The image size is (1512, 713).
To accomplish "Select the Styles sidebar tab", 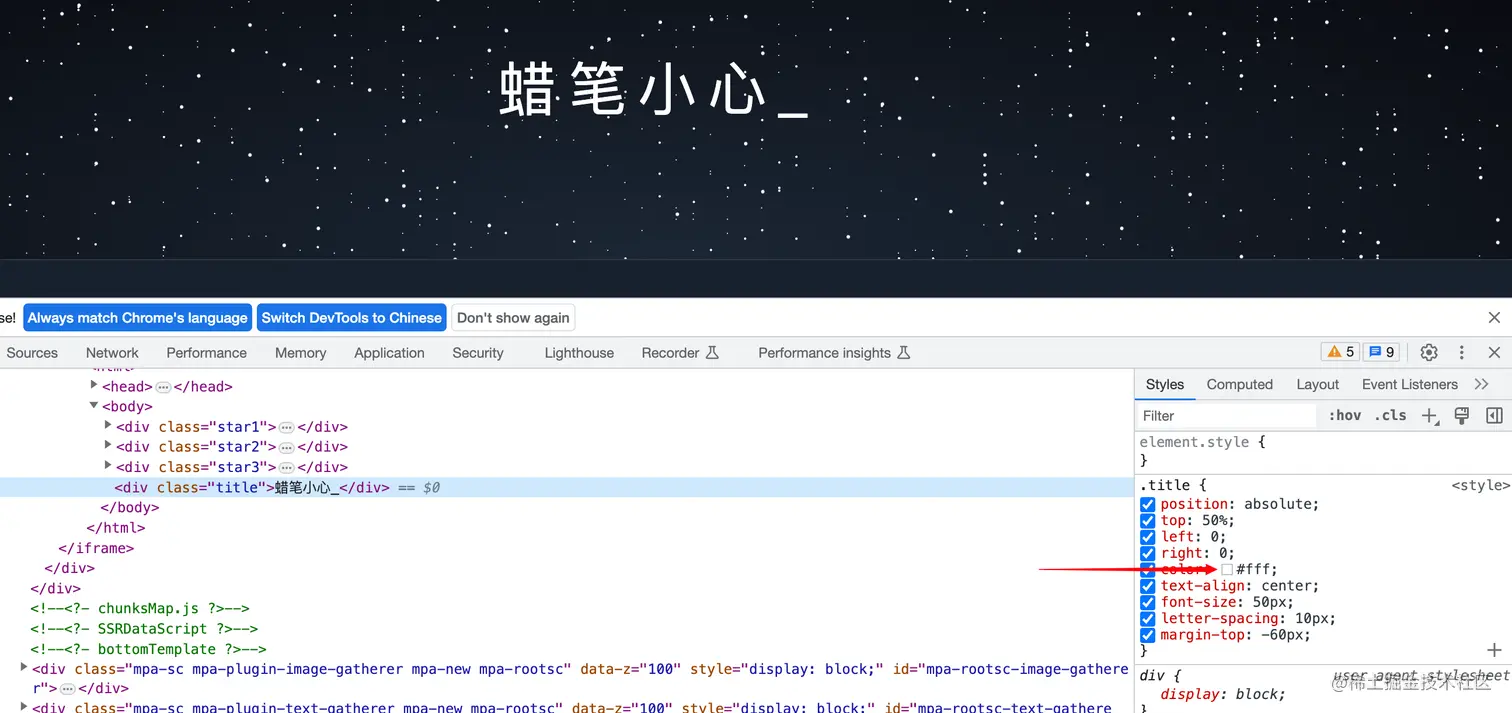I will coord(1165,384).
